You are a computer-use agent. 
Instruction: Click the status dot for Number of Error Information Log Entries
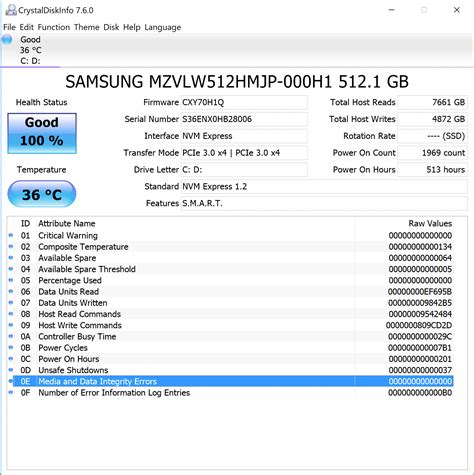coord(11,393)
